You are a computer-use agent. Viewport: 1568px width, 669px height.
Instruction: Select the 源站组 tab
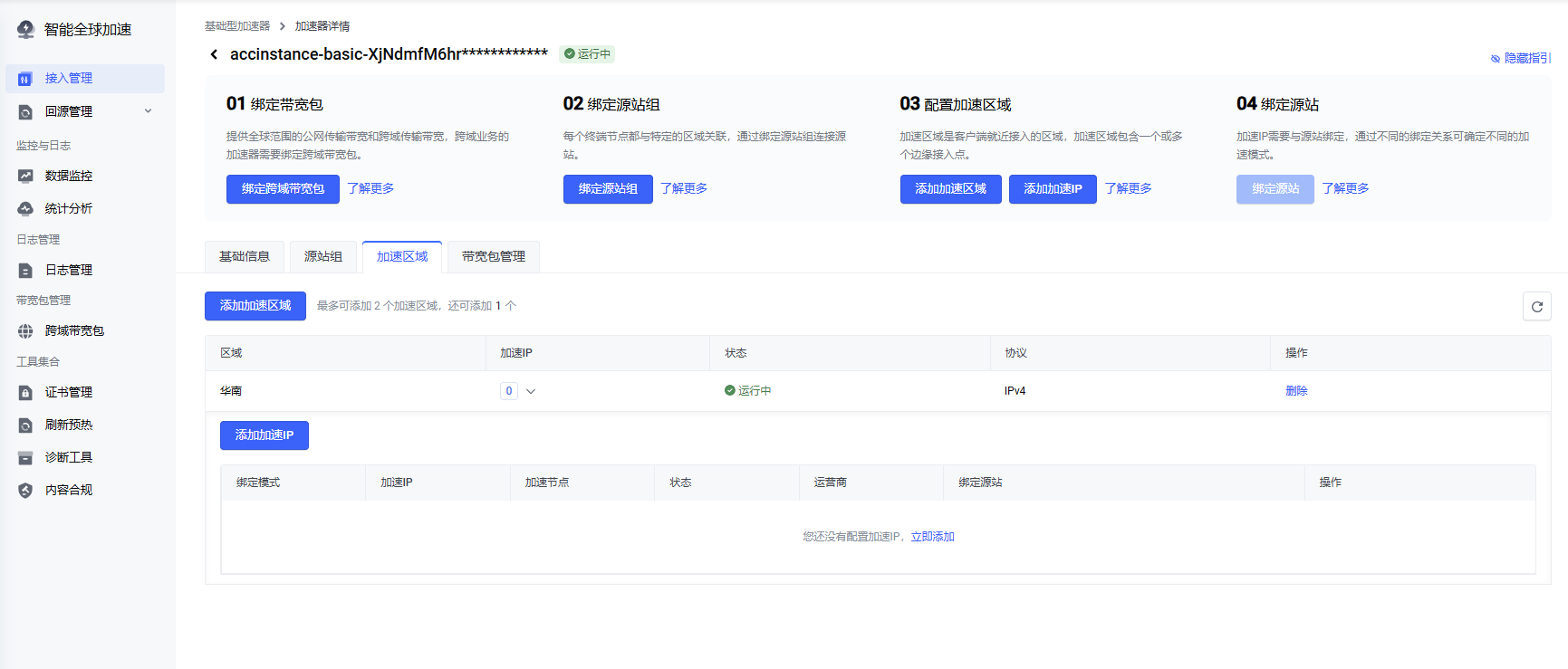(x=323, y=257)
